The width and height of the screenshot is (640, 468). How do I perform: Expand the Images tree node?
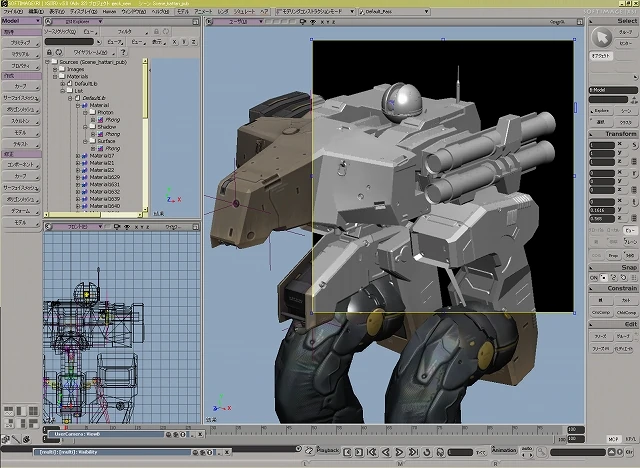coord(55,69)
